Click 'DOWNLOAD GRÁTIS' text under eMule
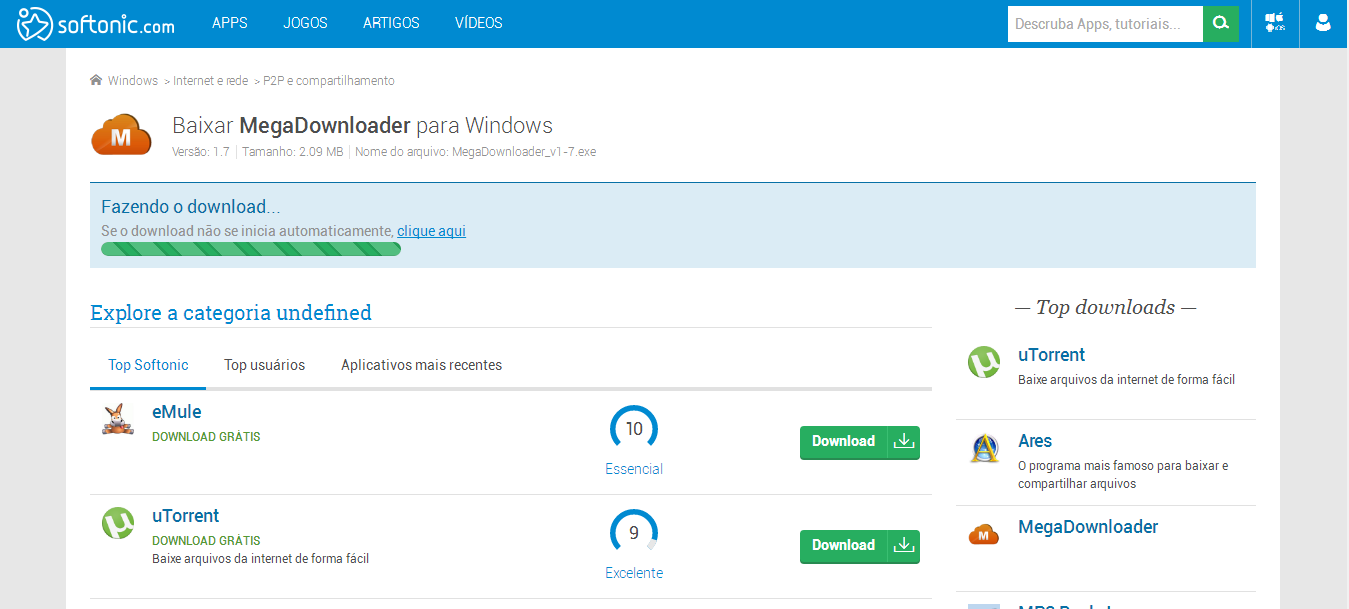 click(x=206, y=437)
